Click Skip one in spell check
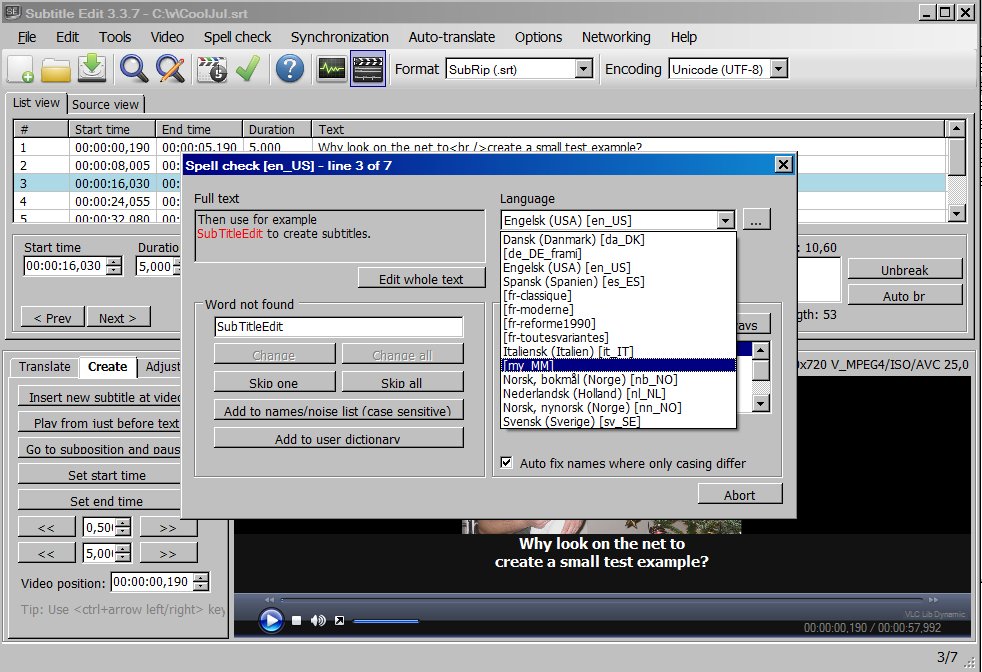This screenshot has height=672, width=982. 274,383
